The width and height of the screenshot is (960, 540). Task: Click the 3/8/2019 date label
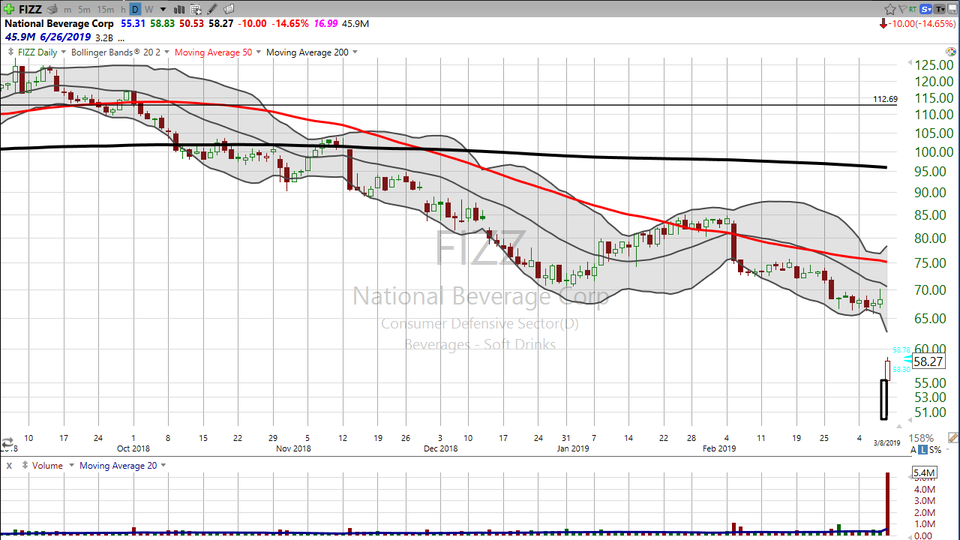887,443
